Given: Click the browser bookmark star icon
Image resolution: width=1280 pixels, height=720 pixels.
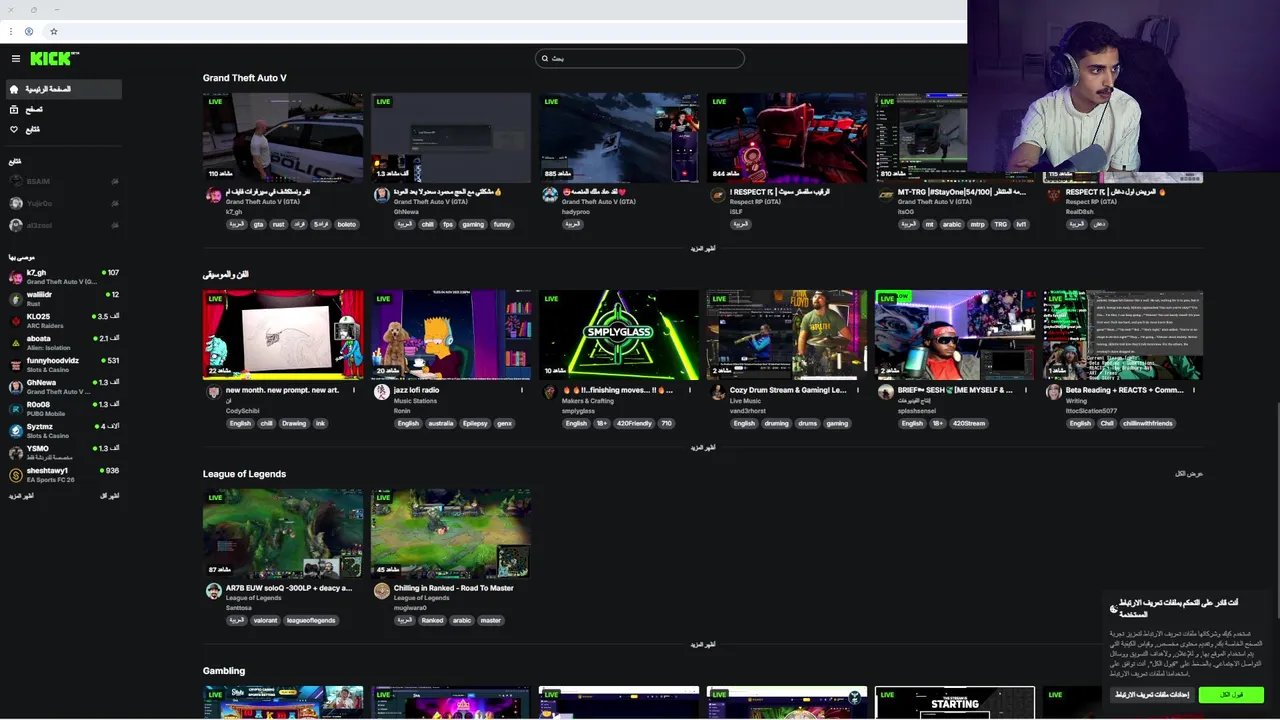Looking at the screenshot, I should click(53, 32).
